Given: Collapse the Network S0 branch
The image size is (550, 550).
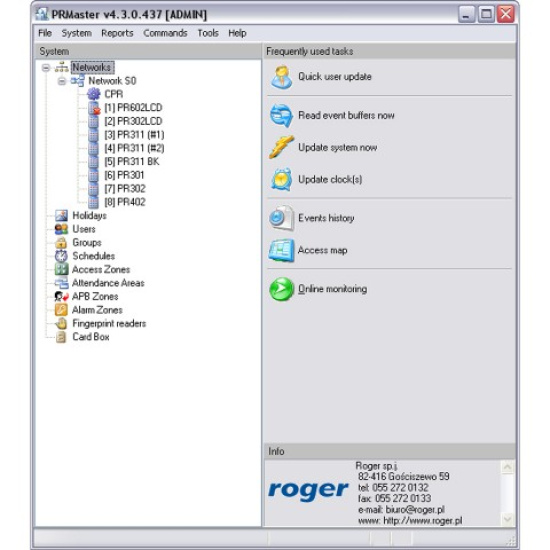Looking at the screenshot, I should (62, 81).
